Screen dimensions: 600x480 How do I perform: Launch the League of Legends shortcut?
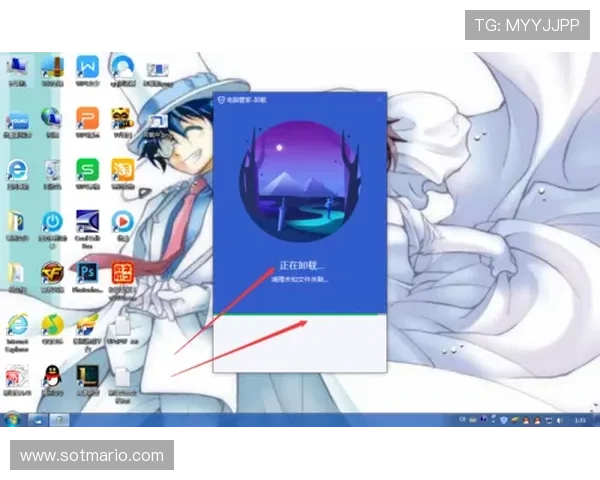[88, 375]
